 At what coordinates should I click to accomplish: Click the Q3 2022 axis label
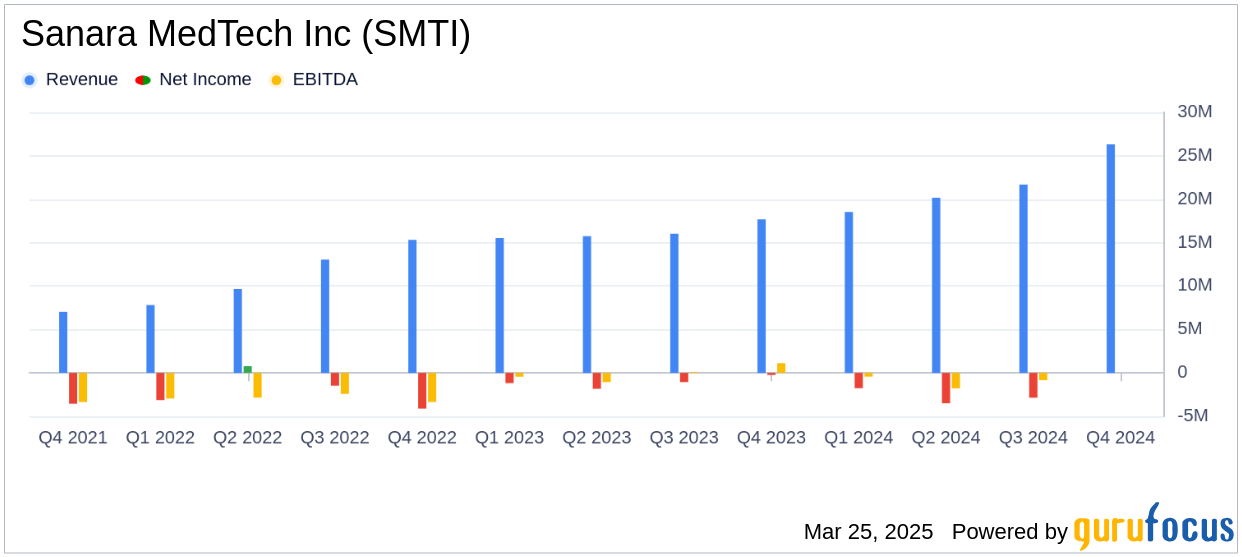click(335, 438)
